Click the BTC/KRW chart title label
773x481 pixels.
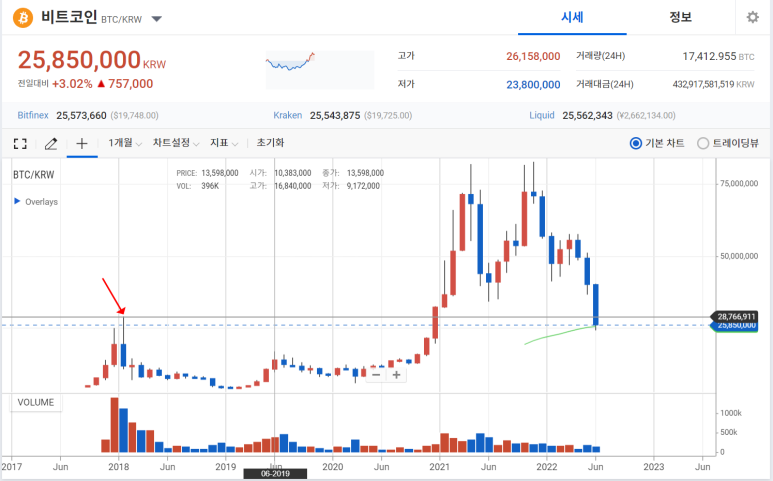[34, 174]
